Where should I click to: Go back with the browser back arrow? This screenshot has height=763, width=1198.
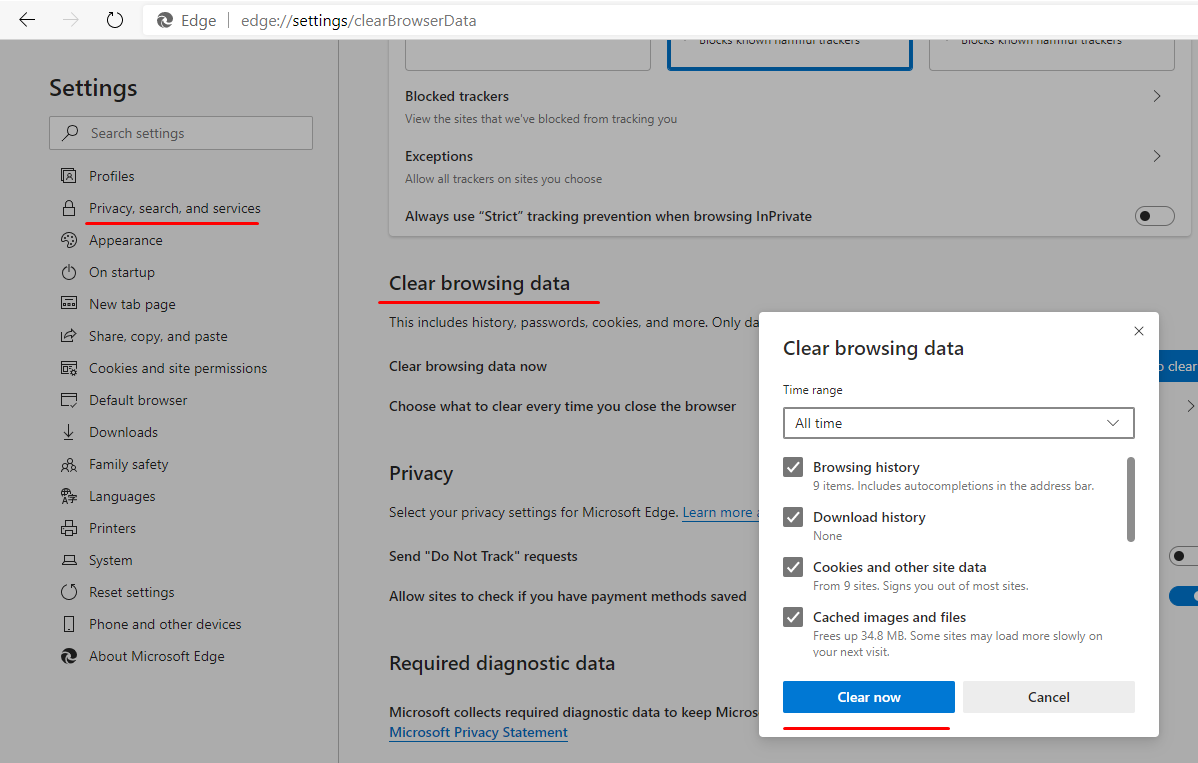click(27, 20)
